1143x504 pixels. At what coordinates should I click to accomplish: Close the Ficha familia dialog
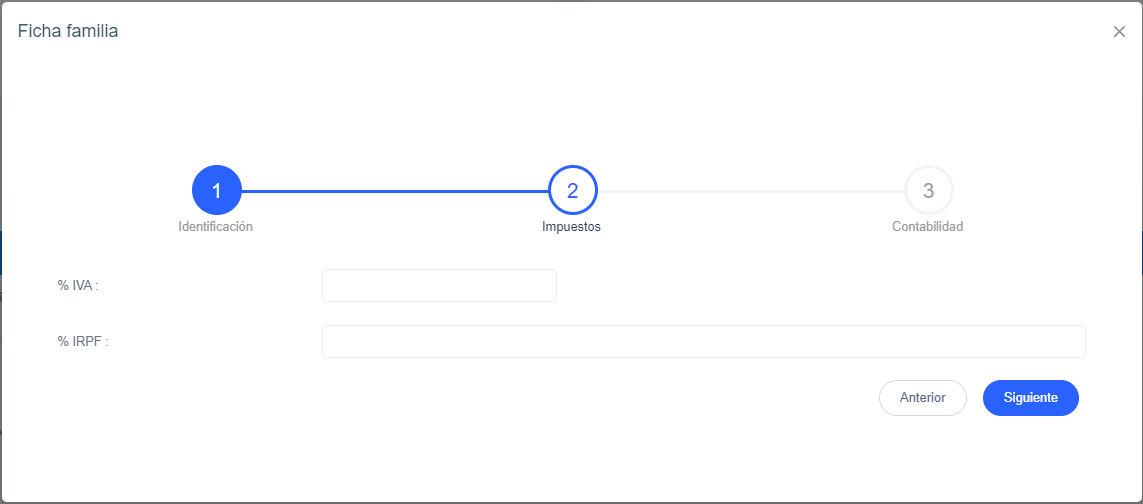coord(1119,32)
